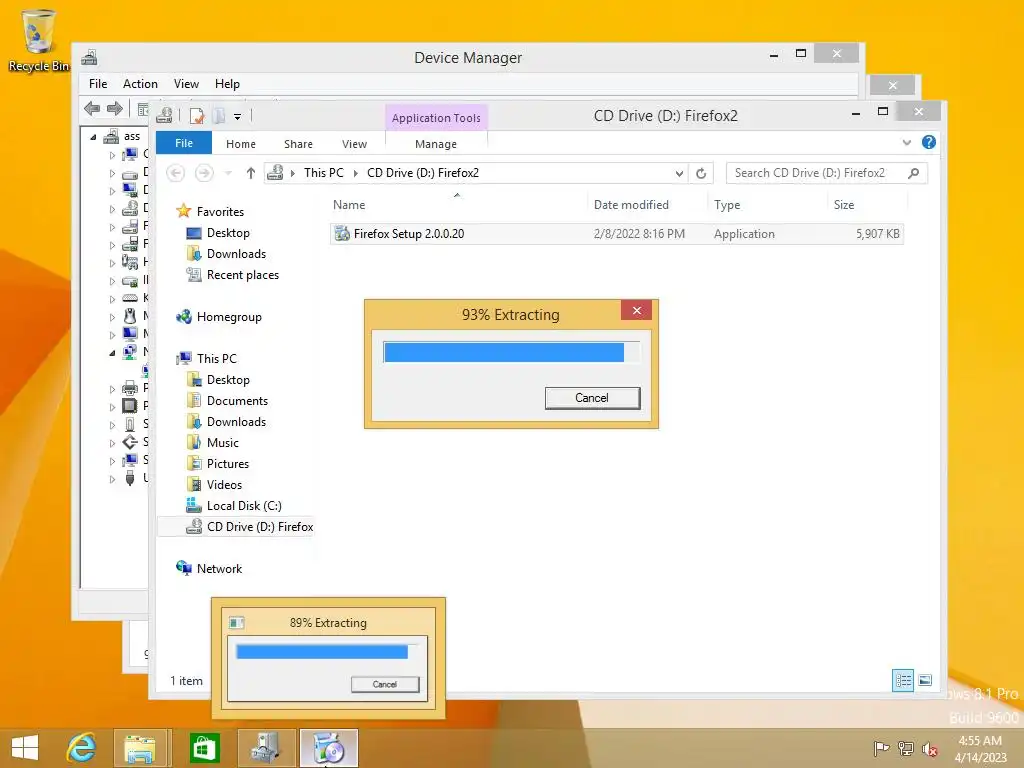The height and width of the screenshot is (768, 1024).
Task: Click the Back arrow in Device Manager toolbar
Action: pyautogui.click(x=92, y=108)
